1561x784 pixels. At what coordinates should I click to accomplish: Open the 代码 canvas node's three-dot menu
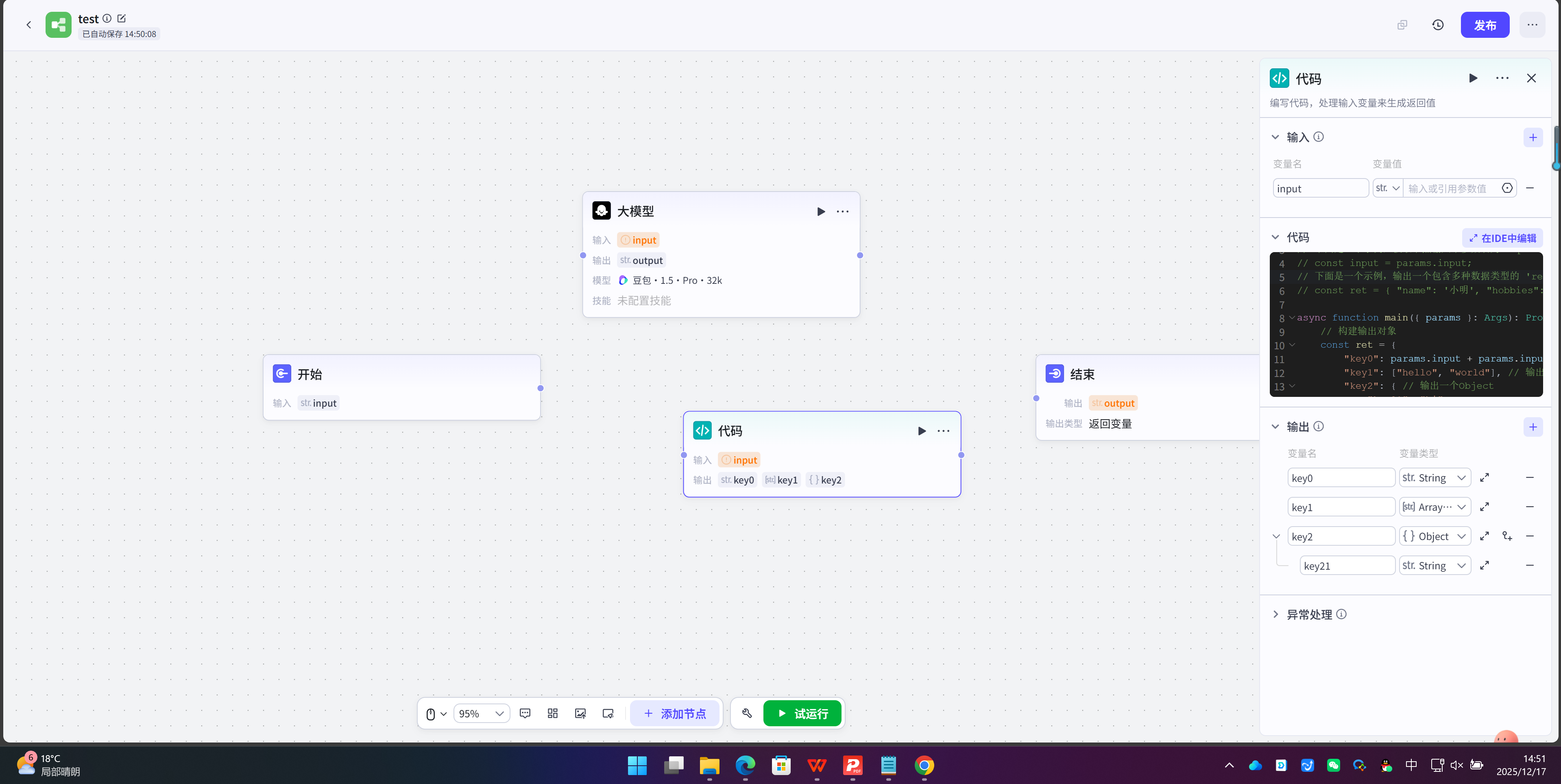(x=943, y=431)
